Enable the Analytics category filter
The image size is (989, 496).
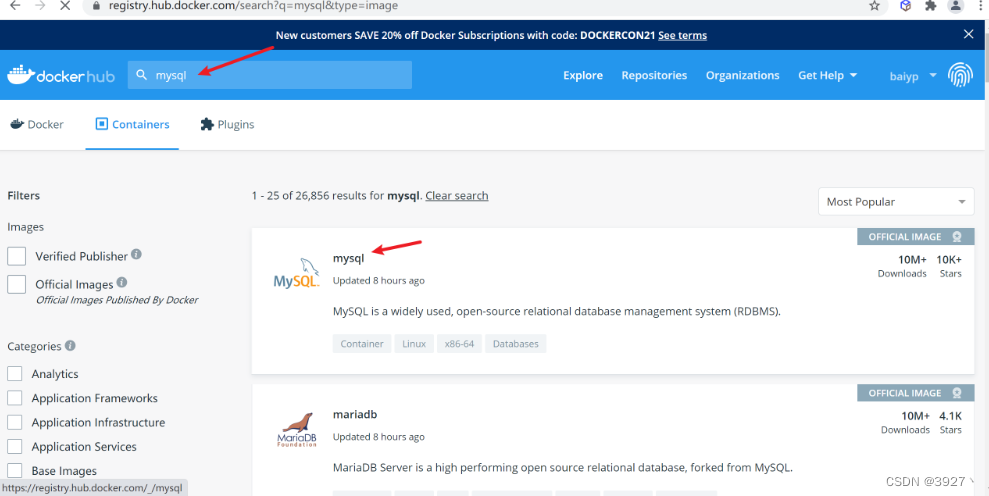(x=15, y=374)
